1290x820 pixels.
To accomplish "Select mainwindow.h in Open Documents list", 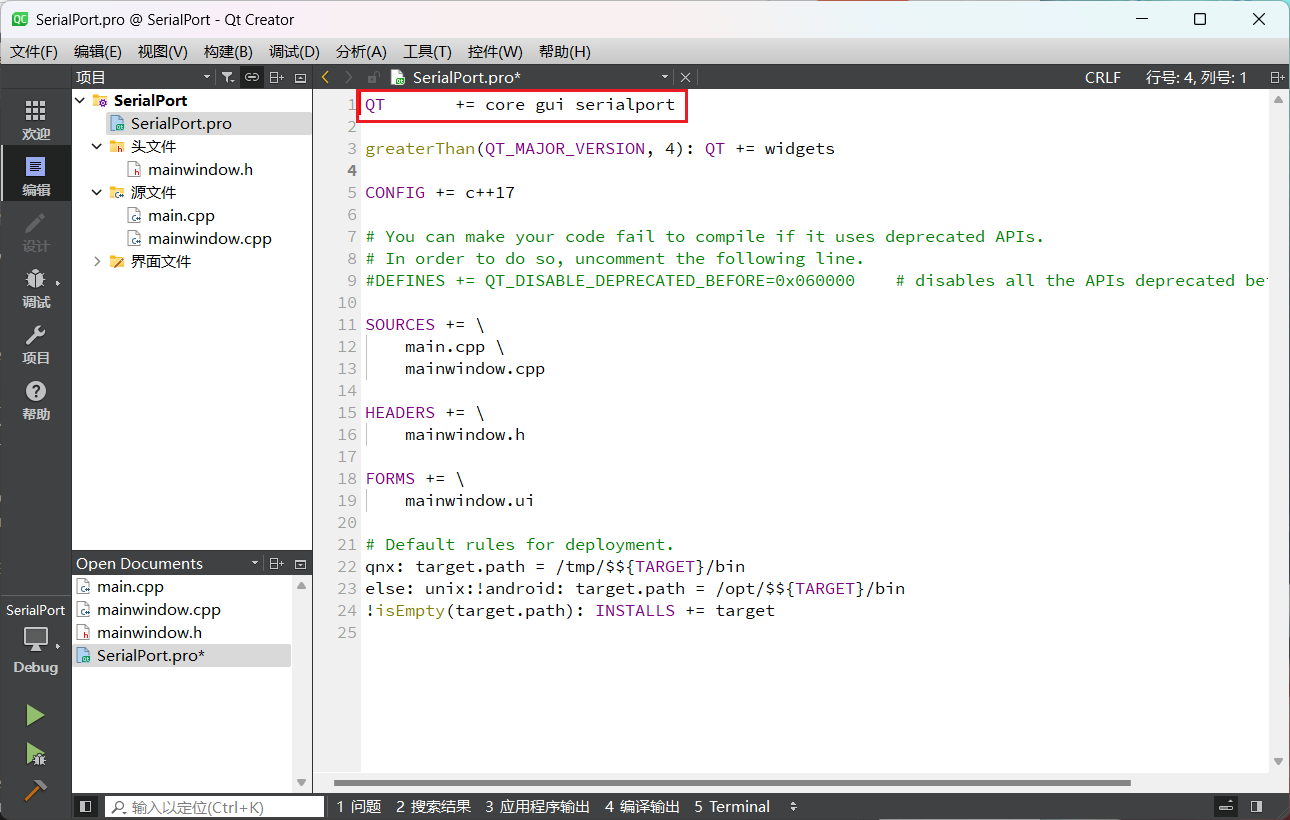I will click(182, 633).
